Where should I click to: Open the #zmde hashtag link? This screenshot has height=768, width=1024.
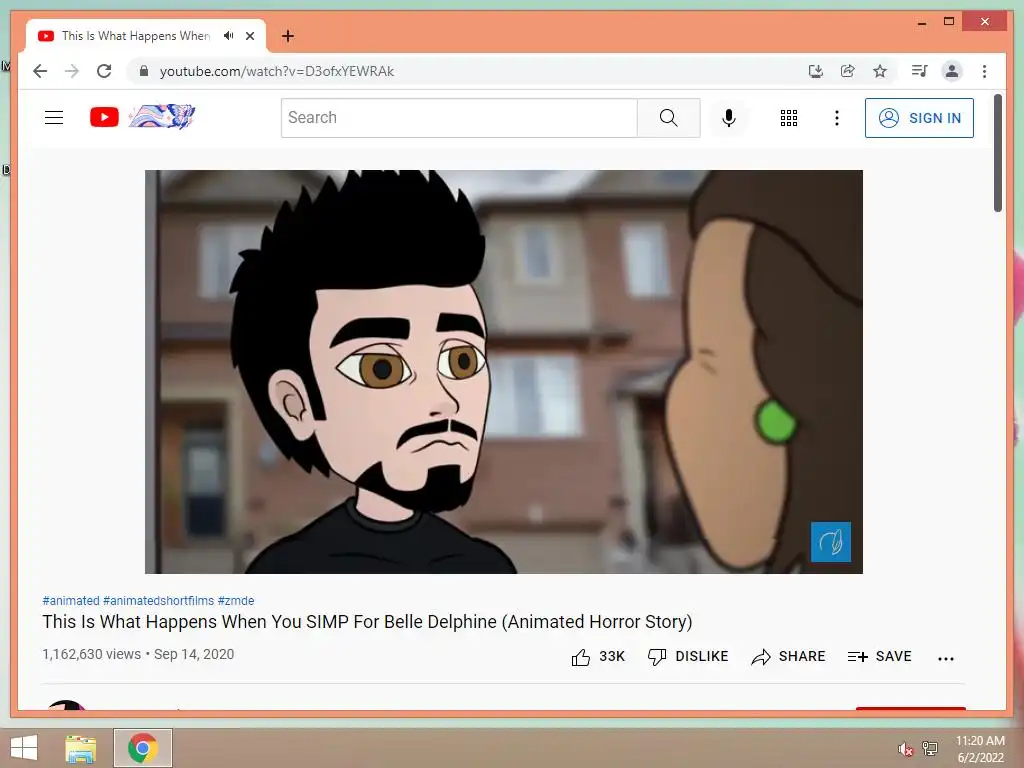(236, 601)
